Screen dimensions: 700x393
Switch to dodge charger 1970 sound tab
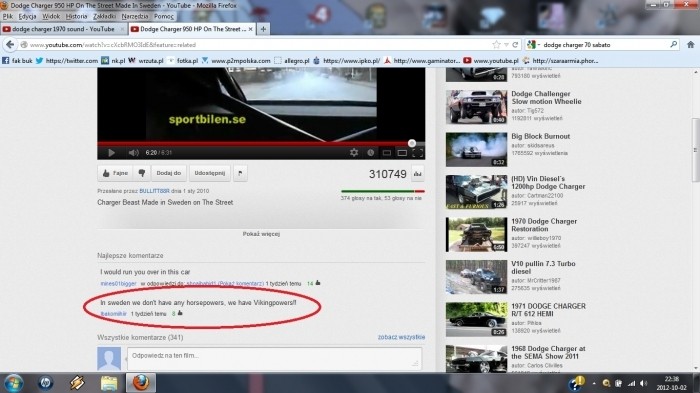[x=63, y=29]
